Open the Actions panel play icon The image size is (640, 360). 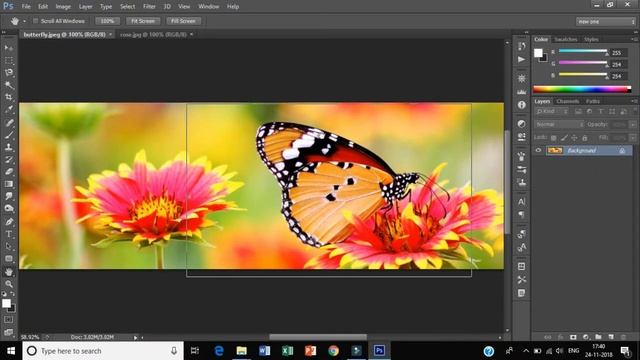(x=522, y=60)
